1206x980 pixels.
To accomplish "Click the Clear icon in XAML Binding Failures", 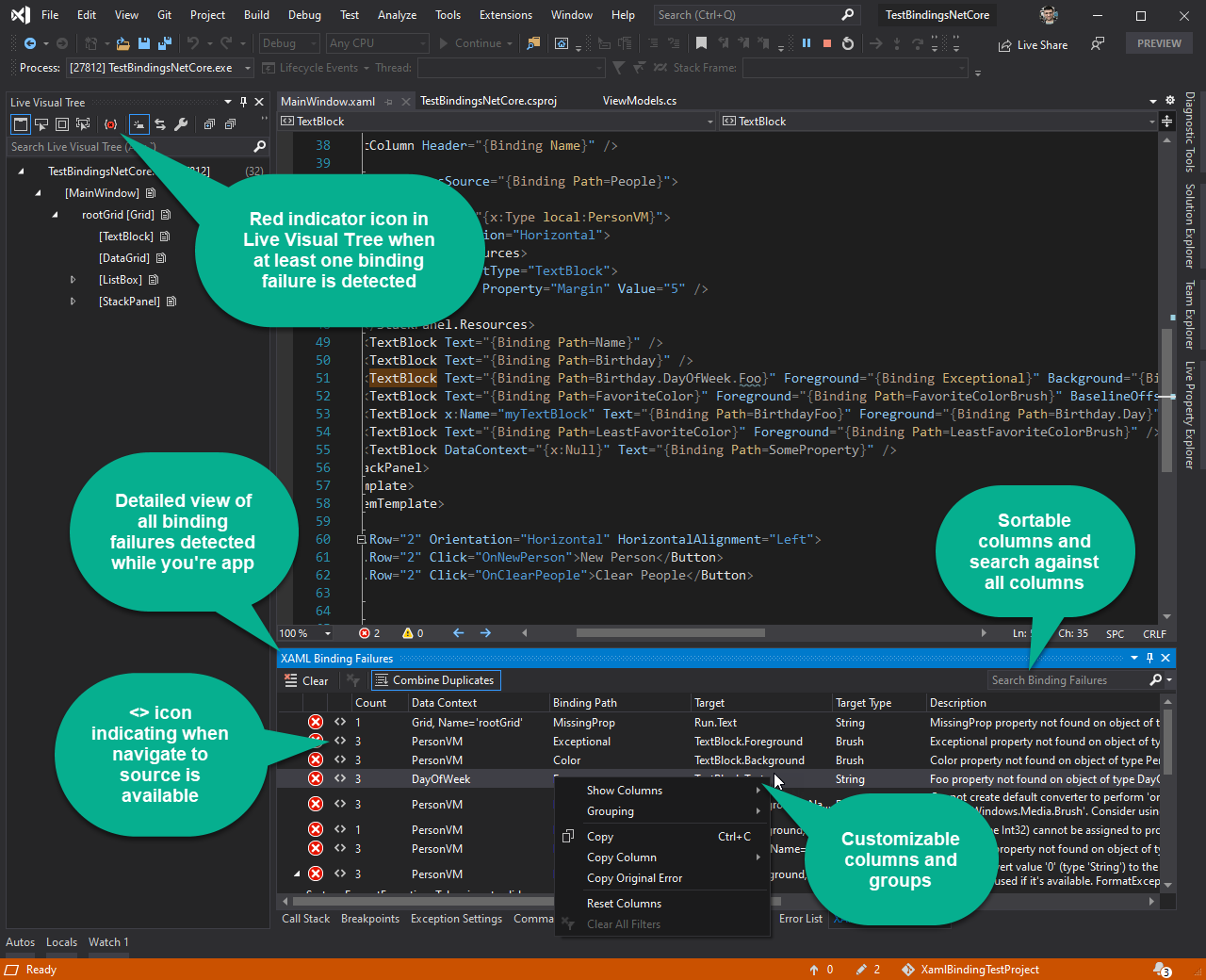I will click(x=290, y=679).
